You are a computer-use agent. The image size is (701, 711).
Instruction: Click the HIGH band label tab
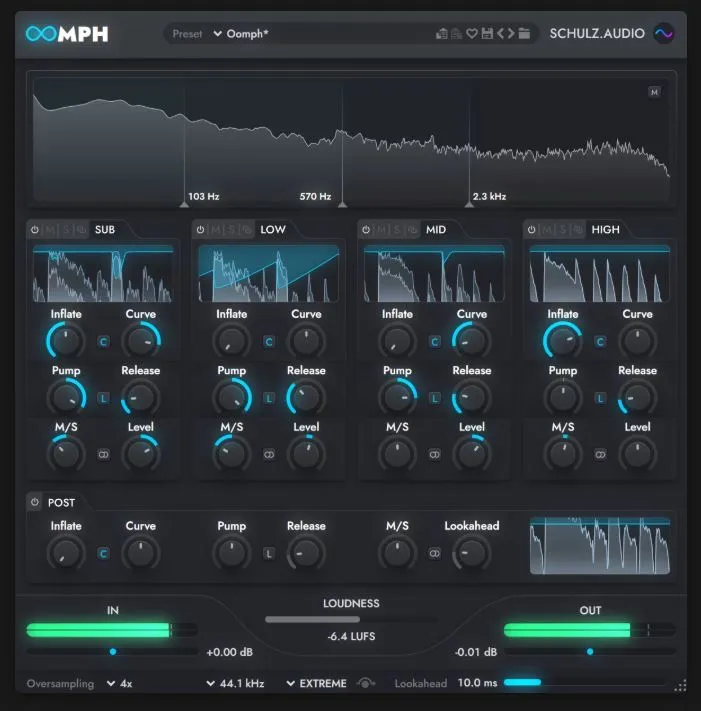coord(605,230)
